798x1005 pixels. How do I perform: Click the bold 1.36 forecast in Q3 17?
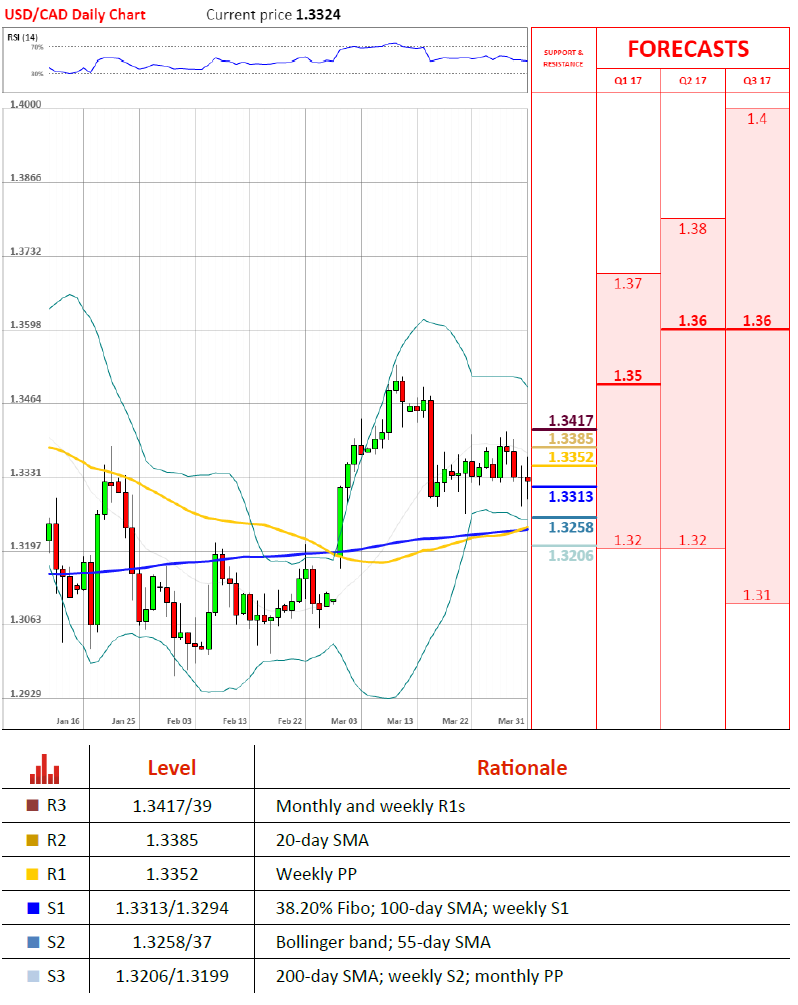757,320
